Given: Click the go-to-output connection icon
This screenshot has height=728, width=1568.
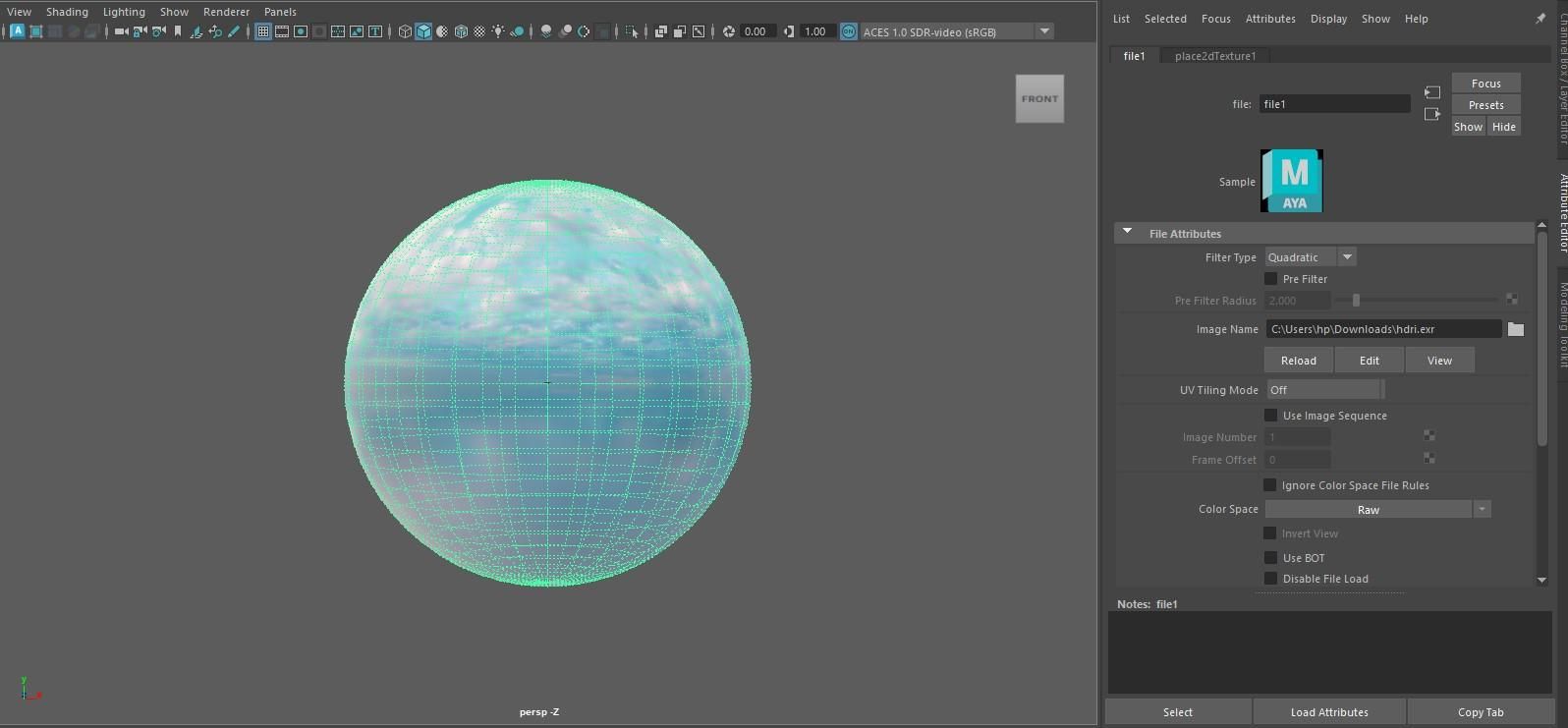Looking at the screenshot, I should 1432,114.
